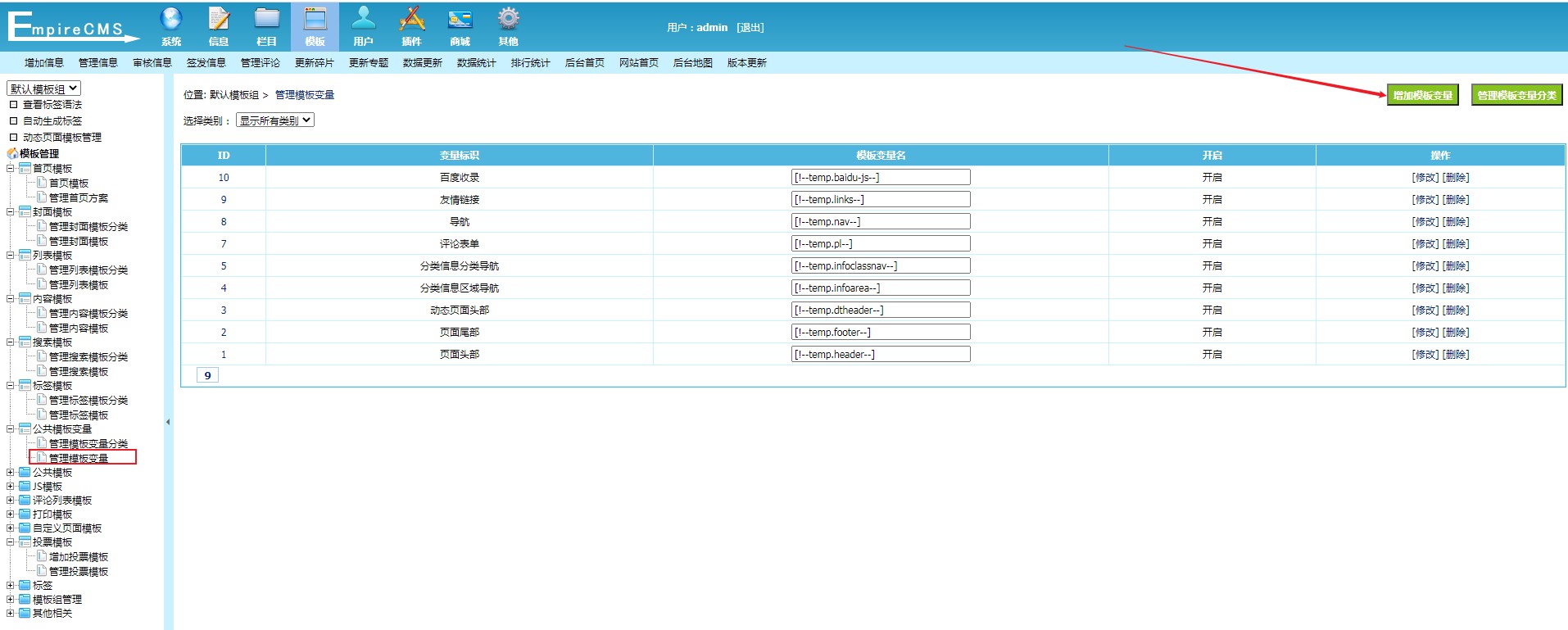Collapse the 封面模板 tree node
This screenshot has width=1568, height=630.
coord(11,211)
